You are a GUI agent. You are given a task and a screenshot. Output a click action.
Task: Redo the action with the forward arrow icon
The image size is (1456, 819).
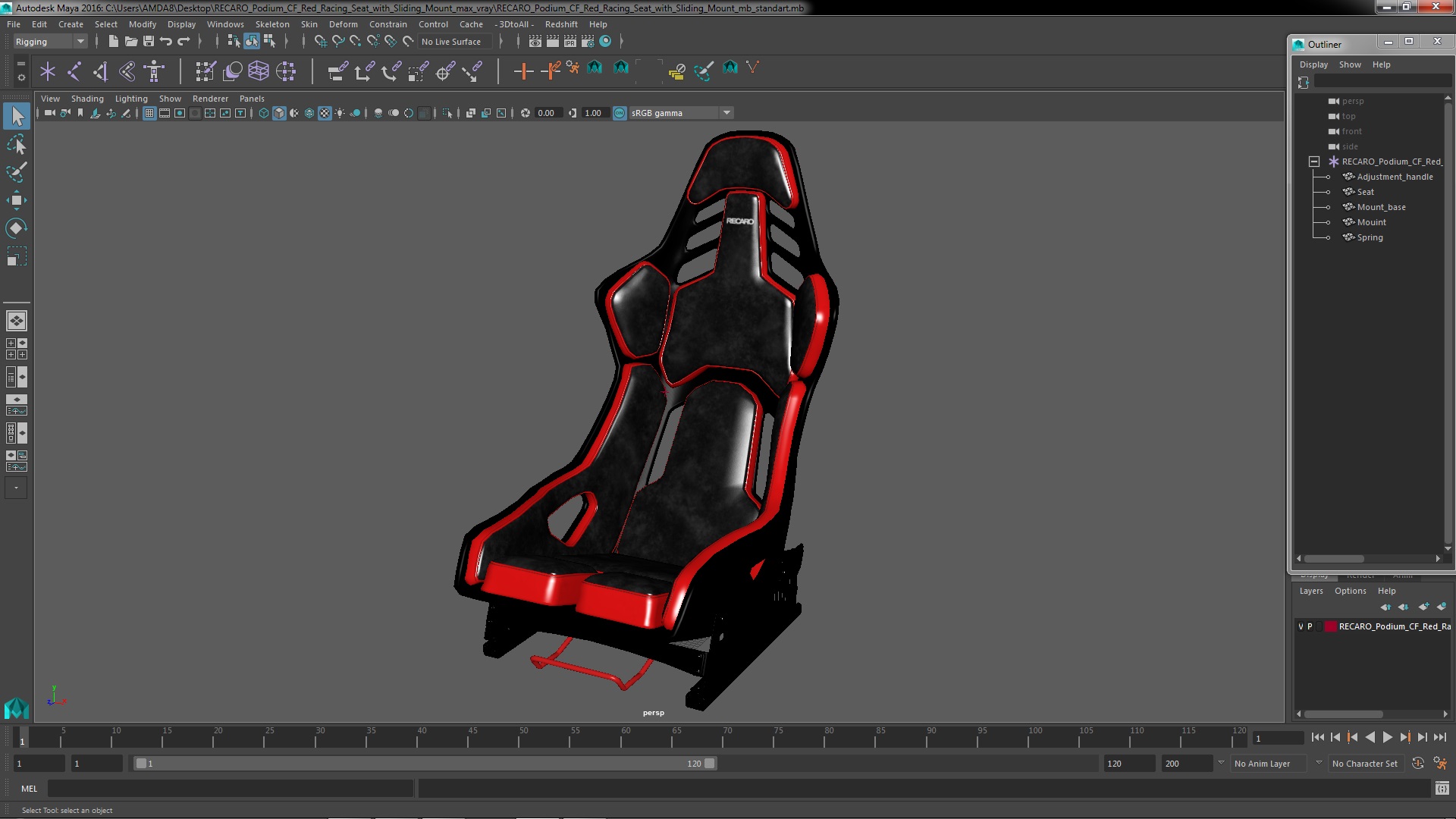[184, 41]
